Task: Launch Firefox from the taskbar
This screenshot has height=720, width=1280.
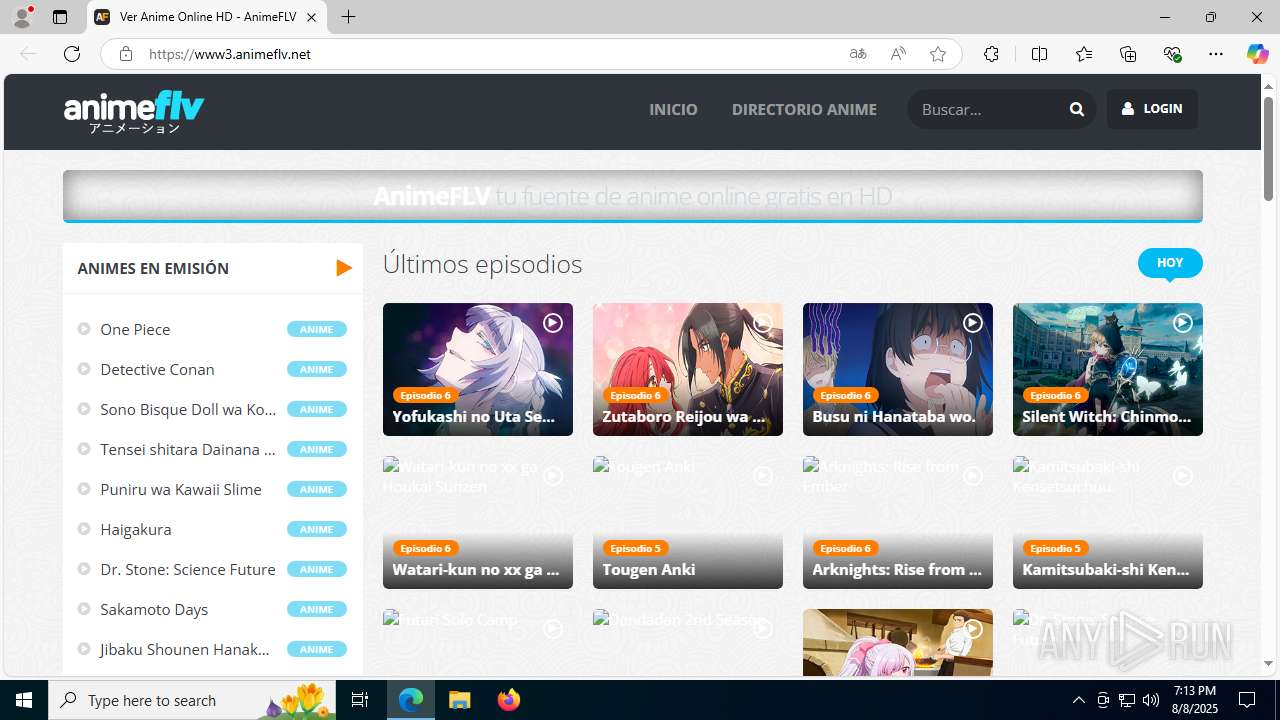Action: click(508, 700)
